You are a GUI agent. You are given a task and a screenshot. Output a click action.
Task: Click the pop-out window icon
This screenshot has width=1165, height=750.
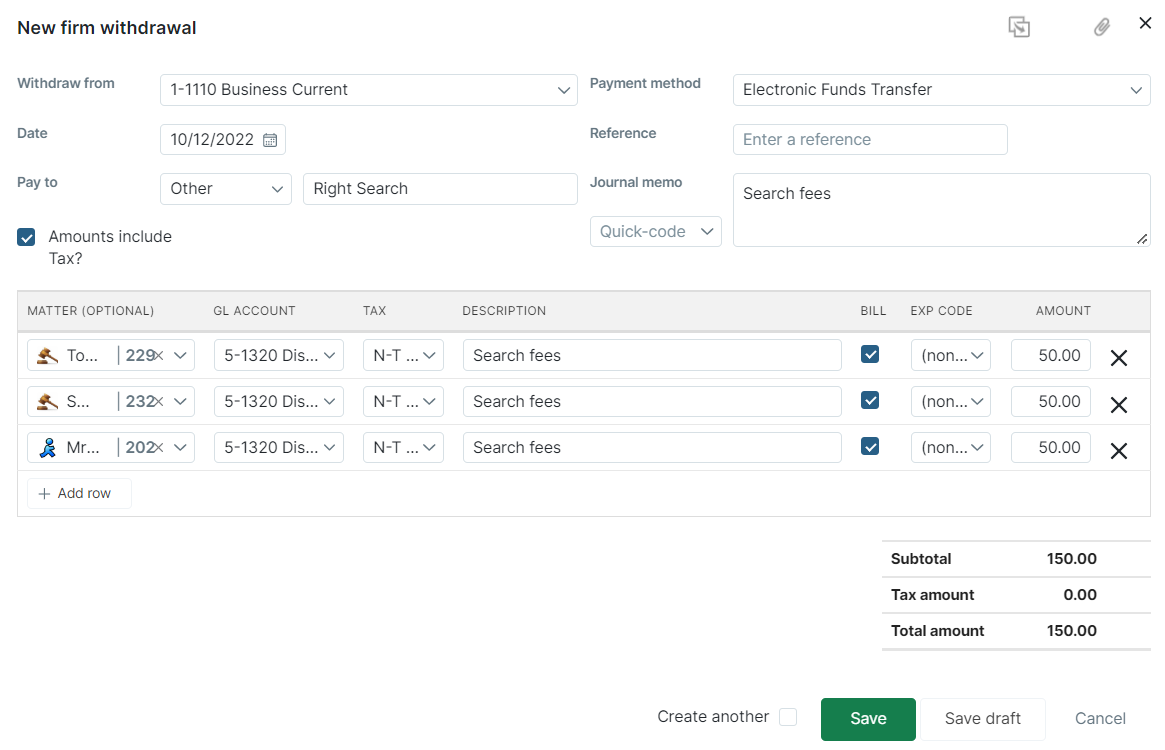tap(1019, 28)
